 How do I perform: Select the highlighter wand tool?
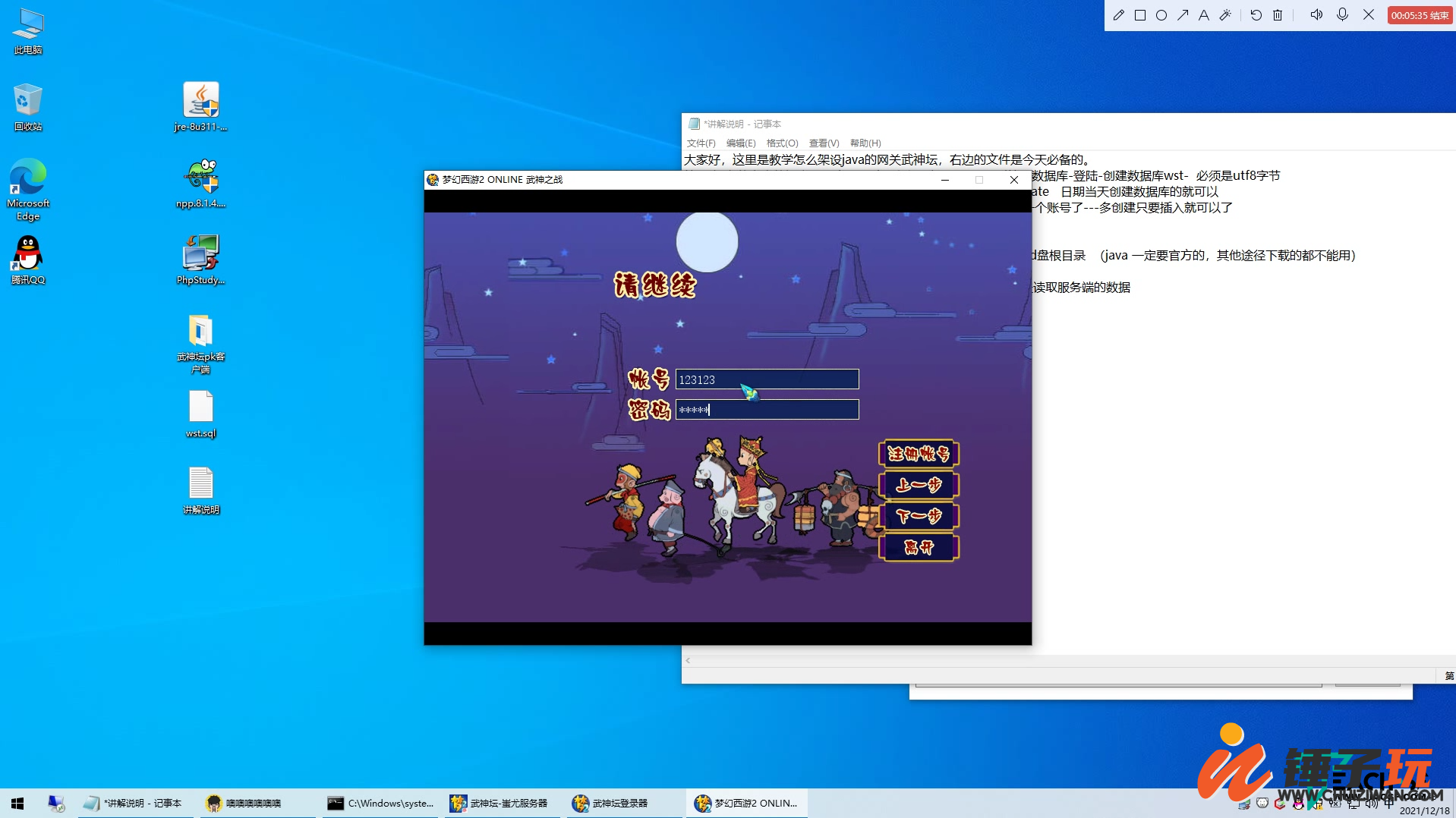pyautogui.click(x=1224, y=15)
